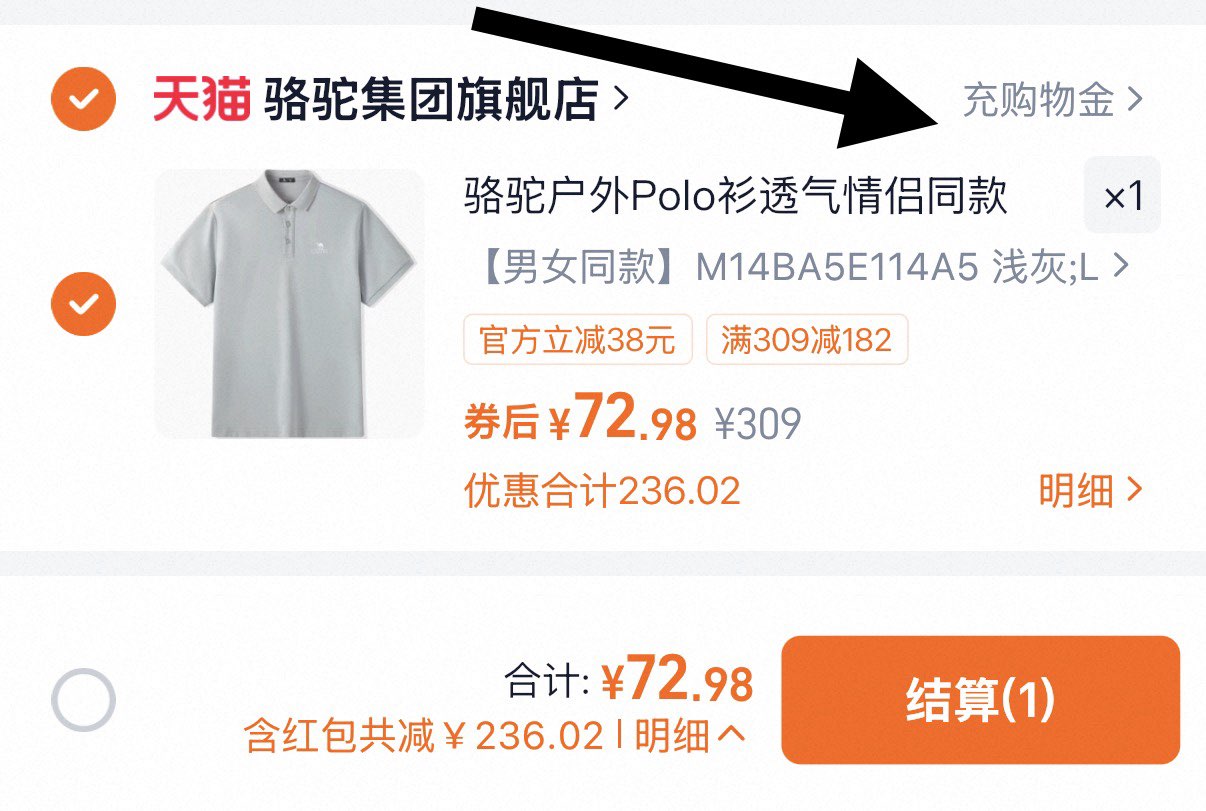This screenshot has width=1206, height=811.
Task: Open the gray Polo shirt thumbnail
Action: tap(290, 303)
